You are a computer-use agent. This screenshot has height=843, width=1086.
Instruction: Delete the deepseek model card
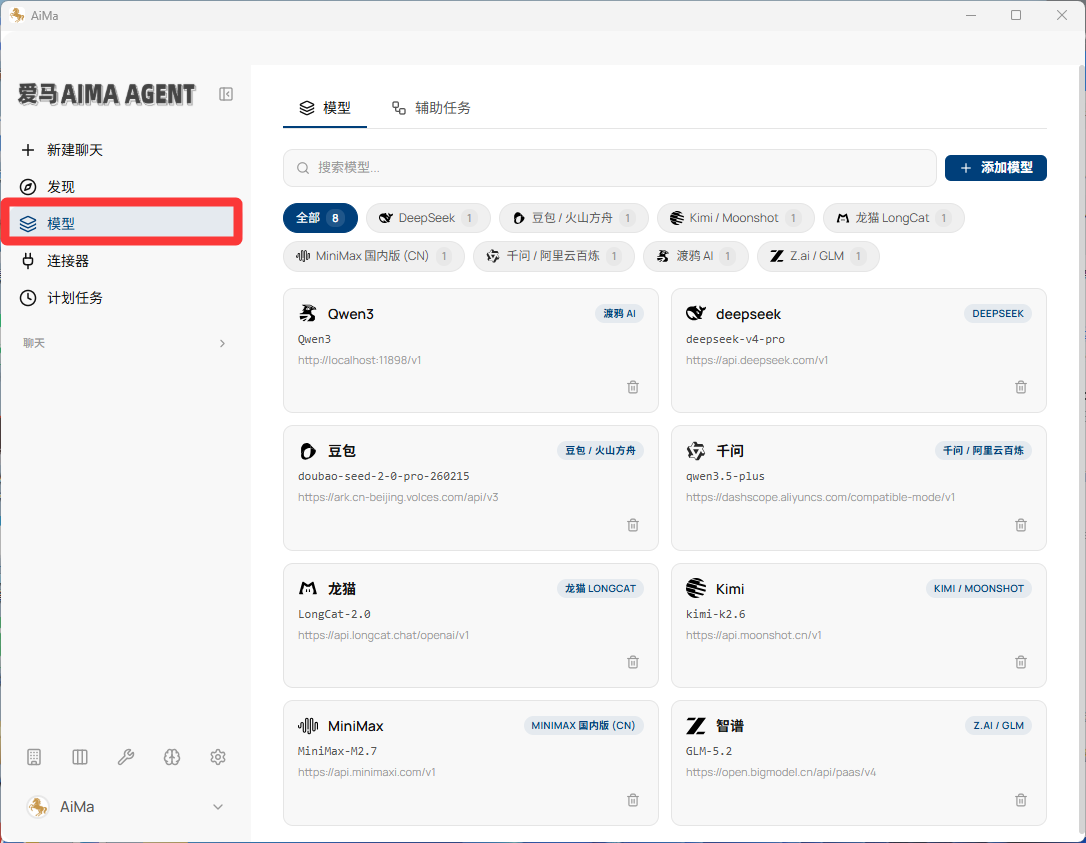click(1021, 387)
